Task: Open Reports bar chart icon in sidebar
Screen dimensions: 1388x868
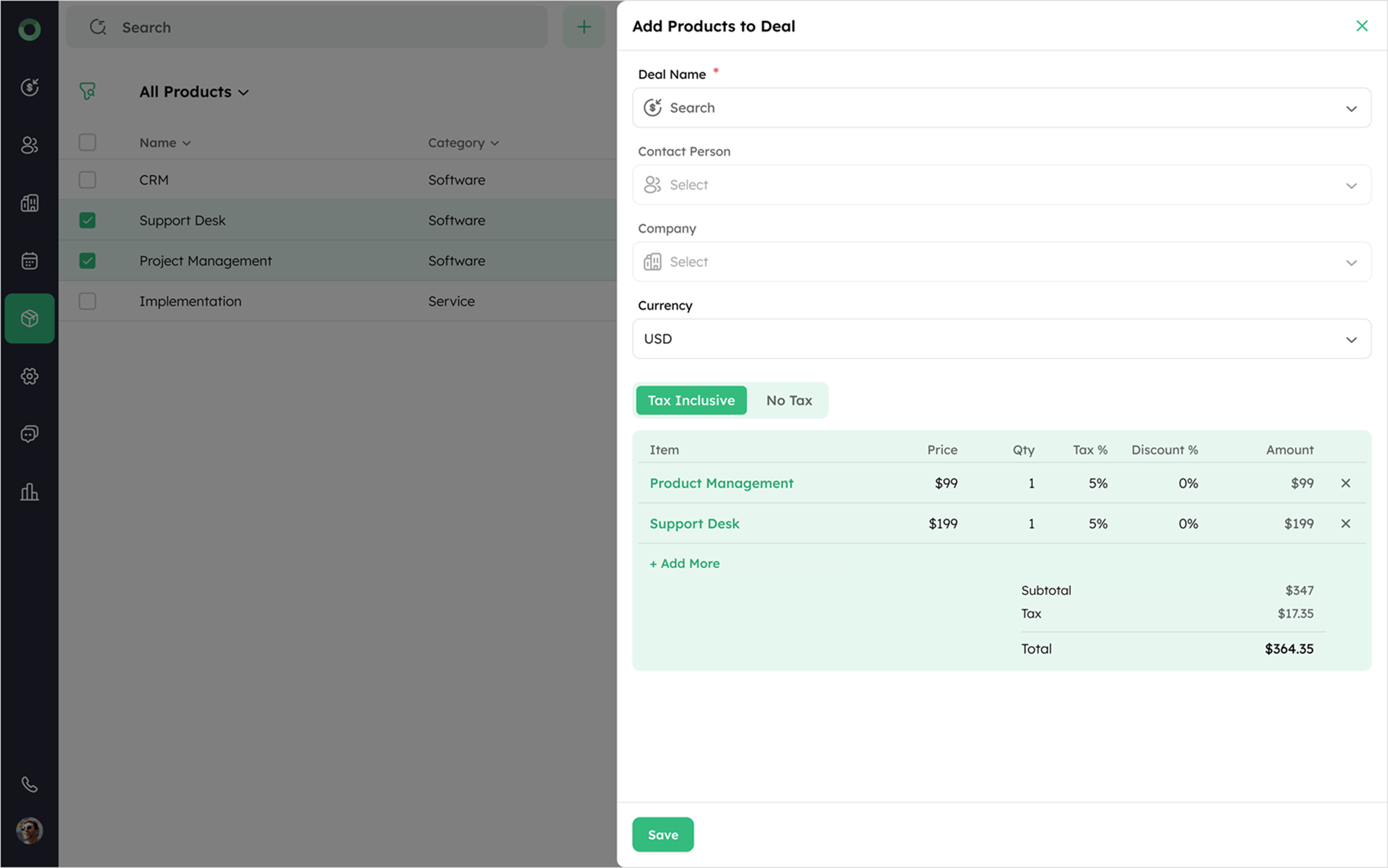Action: pyautogui.click(x=29, y=491)
